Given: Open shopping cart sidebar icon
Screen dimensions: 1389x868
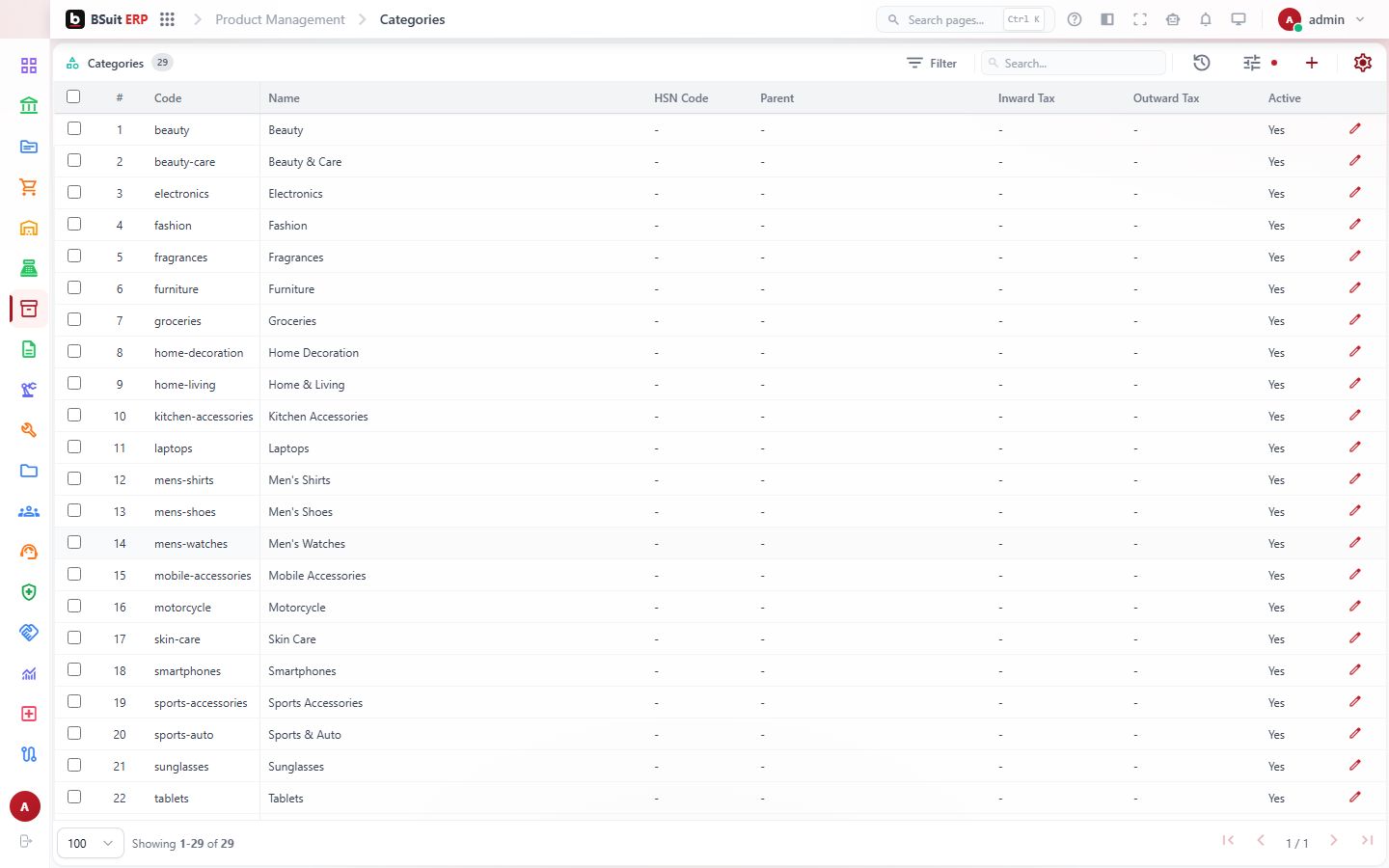Looking at the screenshot, I should pyautogui.click(x=29, y=187).
